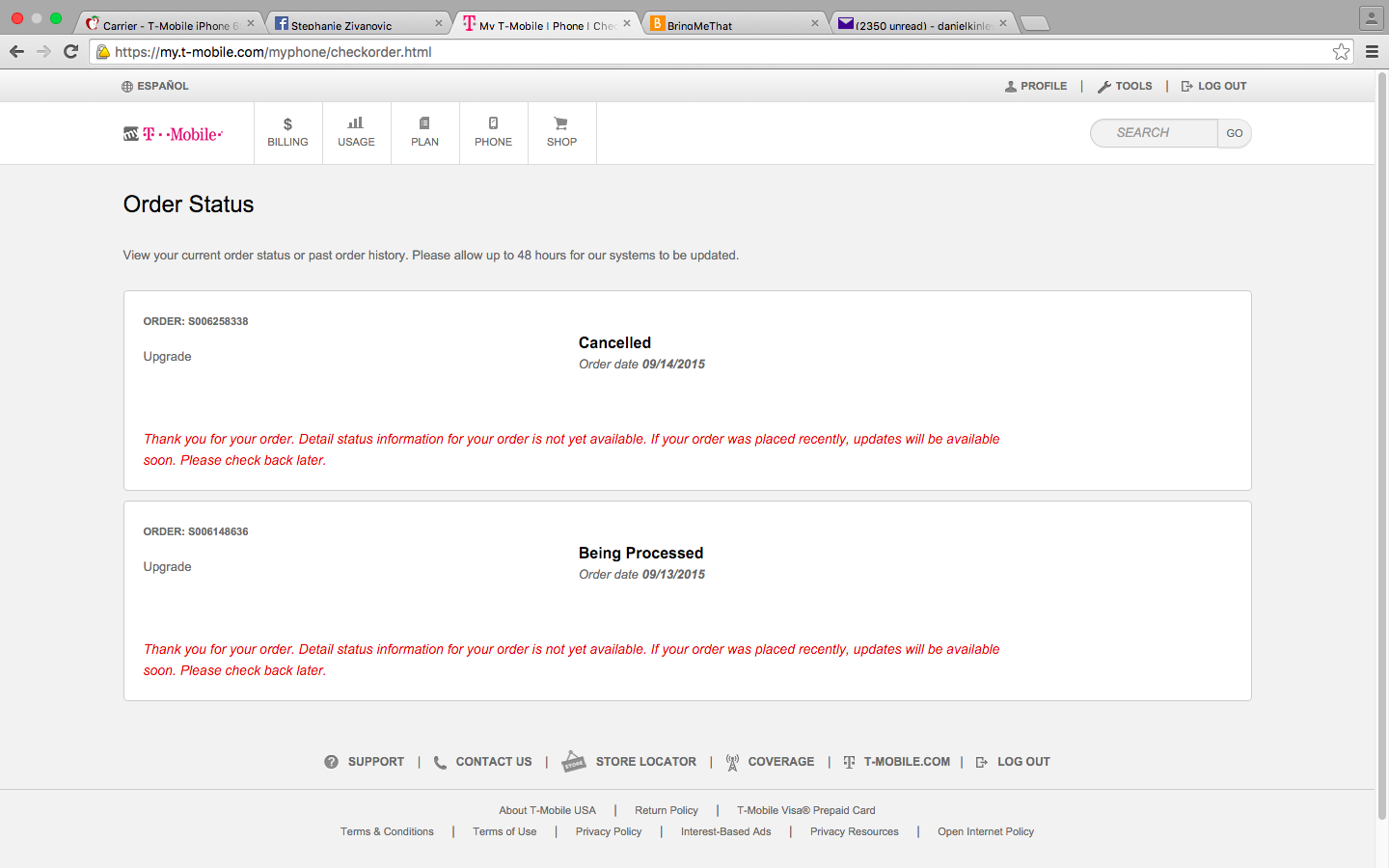Open Terms of Use link

click(504, 831)
